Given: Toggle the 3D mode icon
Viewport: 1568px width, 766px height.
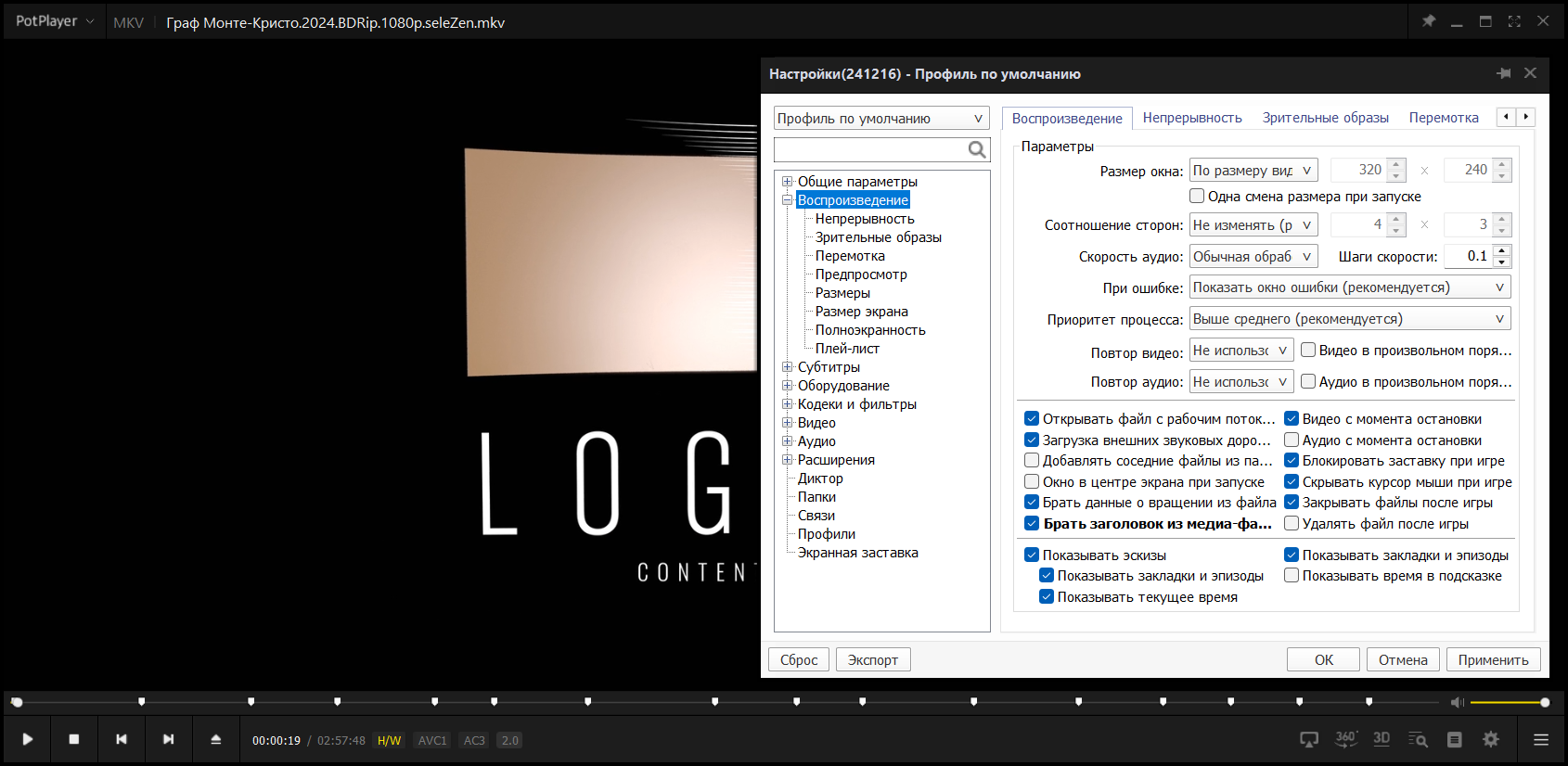Looking at the screenshot, I should [x=1382, y=739].
